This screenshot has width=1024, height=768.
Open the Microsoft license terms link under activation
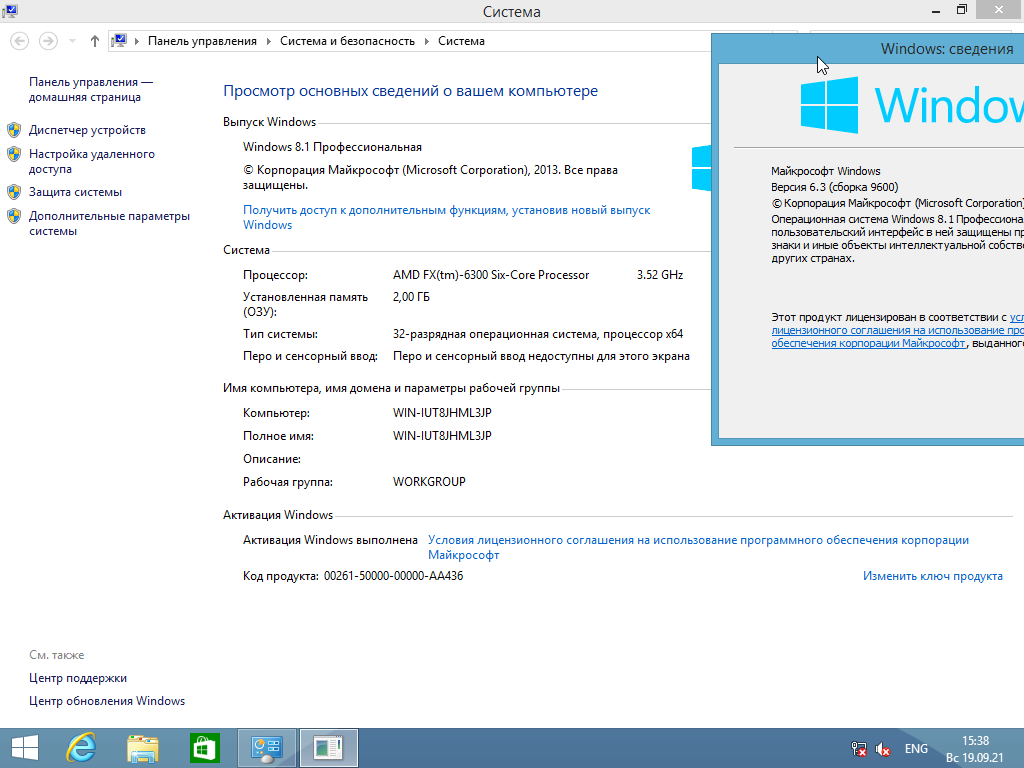coord(698,547)
